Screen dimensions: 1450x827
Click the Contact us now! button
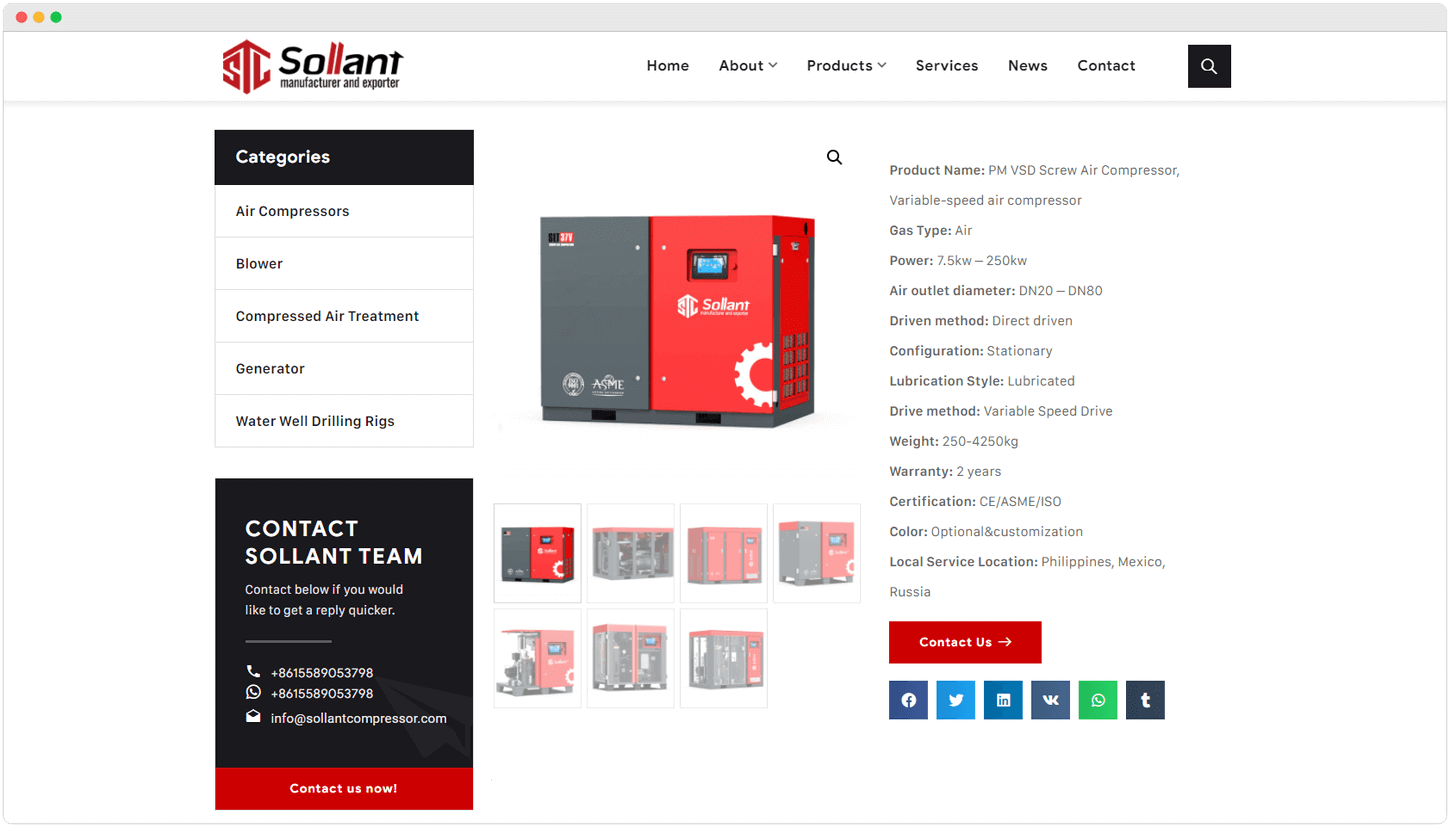point(344,789)
